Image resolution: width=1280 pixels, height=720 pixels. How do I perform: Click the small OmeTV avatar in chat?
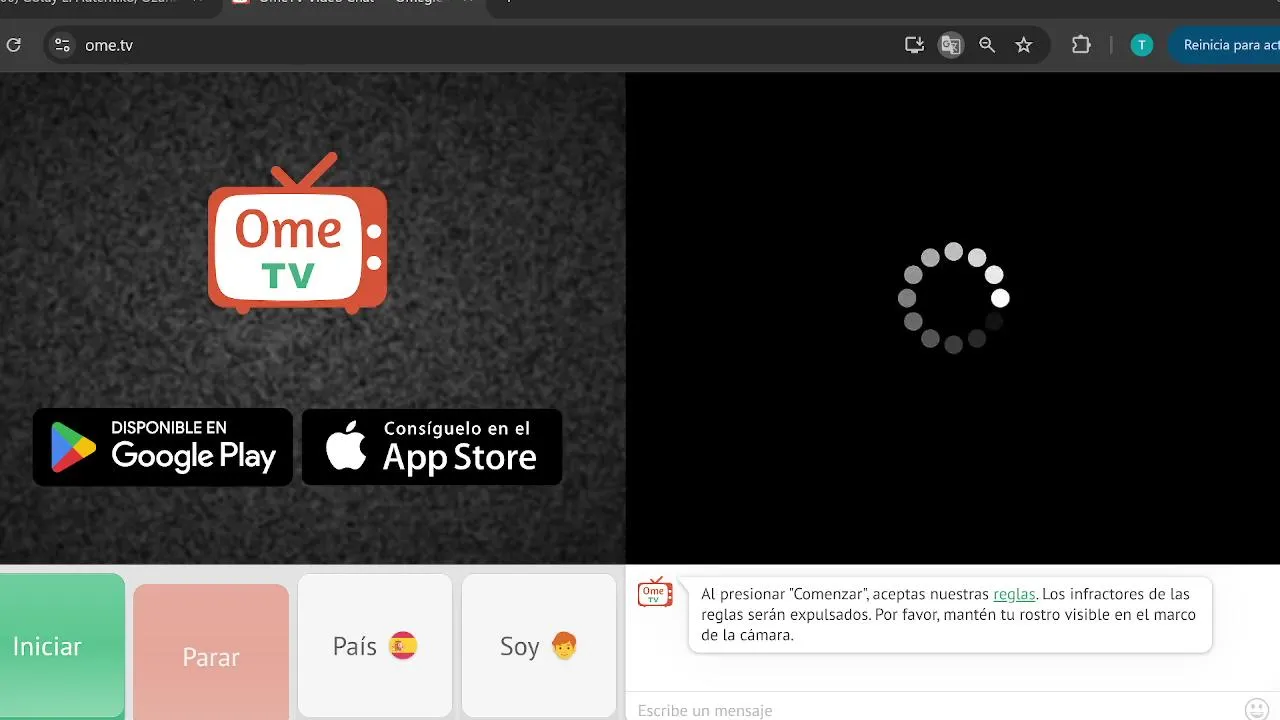pyautogui.click(x=655, y=592)
